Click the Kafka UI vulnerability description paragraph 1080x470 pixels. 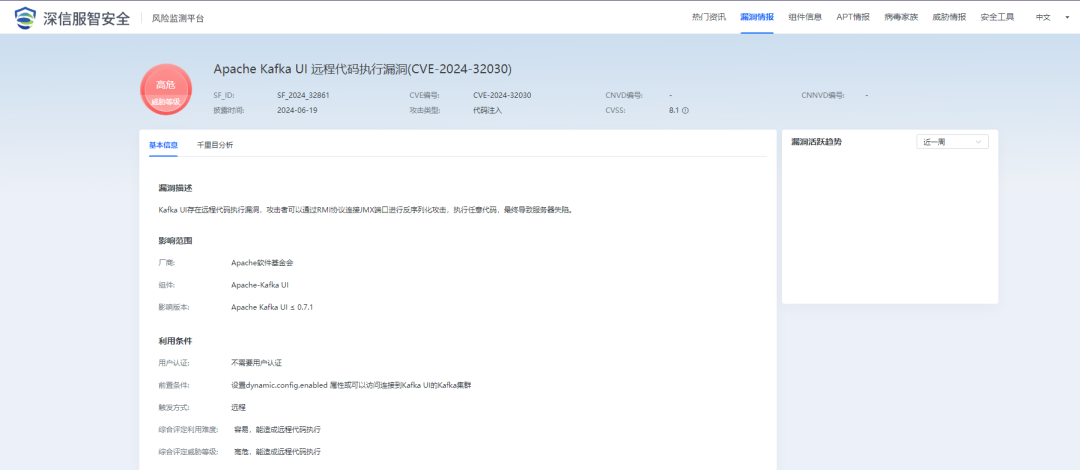[x=365, y=210]
